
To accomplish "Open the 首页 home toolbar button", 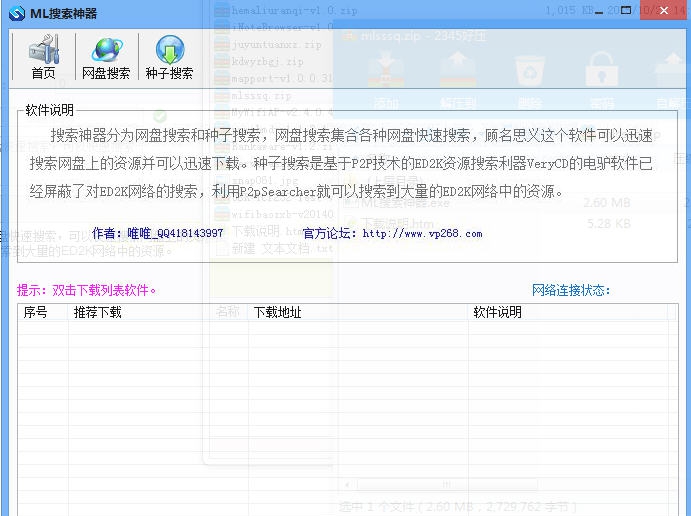I will [x=43, y=56].
